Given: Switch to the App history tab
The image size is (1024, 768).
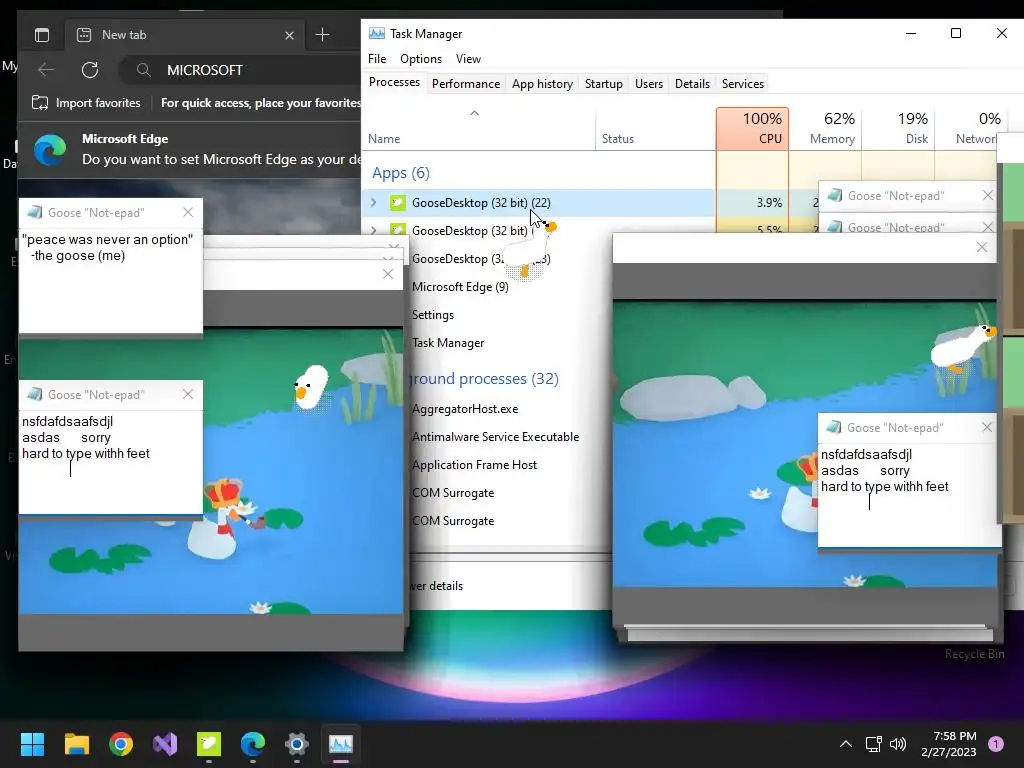Looking at the screenshot, I should (542, 84).
